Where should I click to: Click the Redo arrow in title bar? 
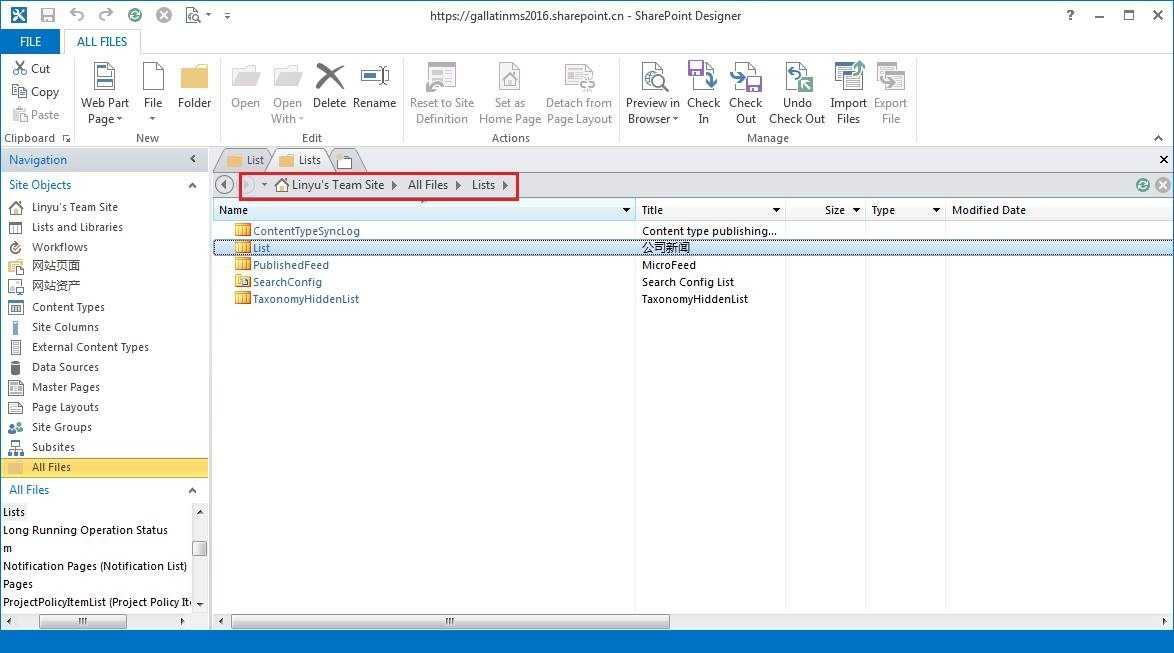click(x=106, y=15)
